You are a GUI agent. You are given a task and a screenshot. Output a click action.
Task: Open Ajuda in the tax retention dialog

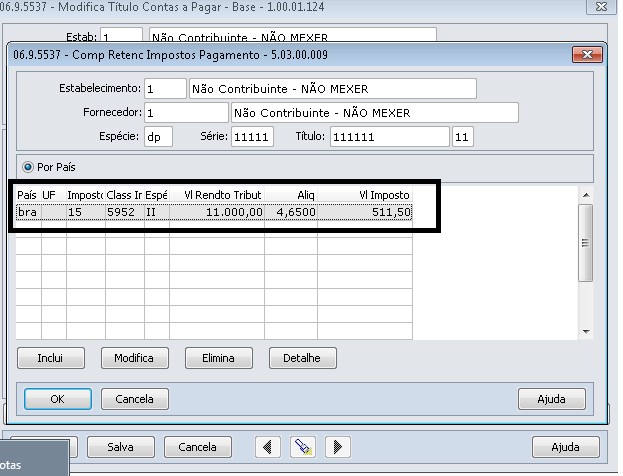(x=551, y=399)
